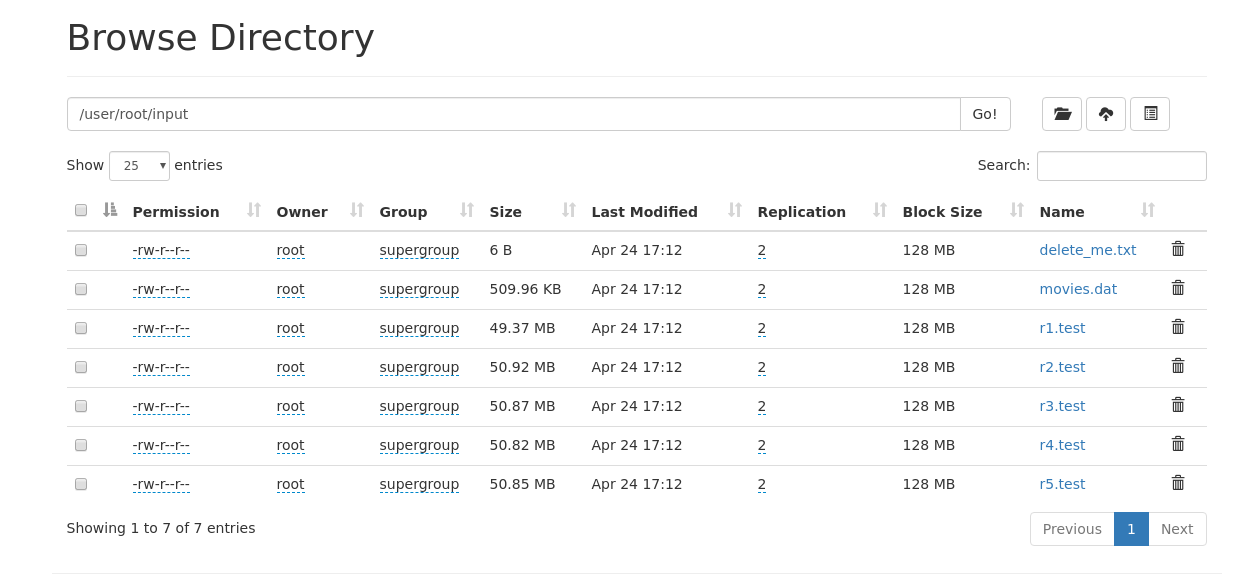Sort by Owner column arrows

[357, 210]
